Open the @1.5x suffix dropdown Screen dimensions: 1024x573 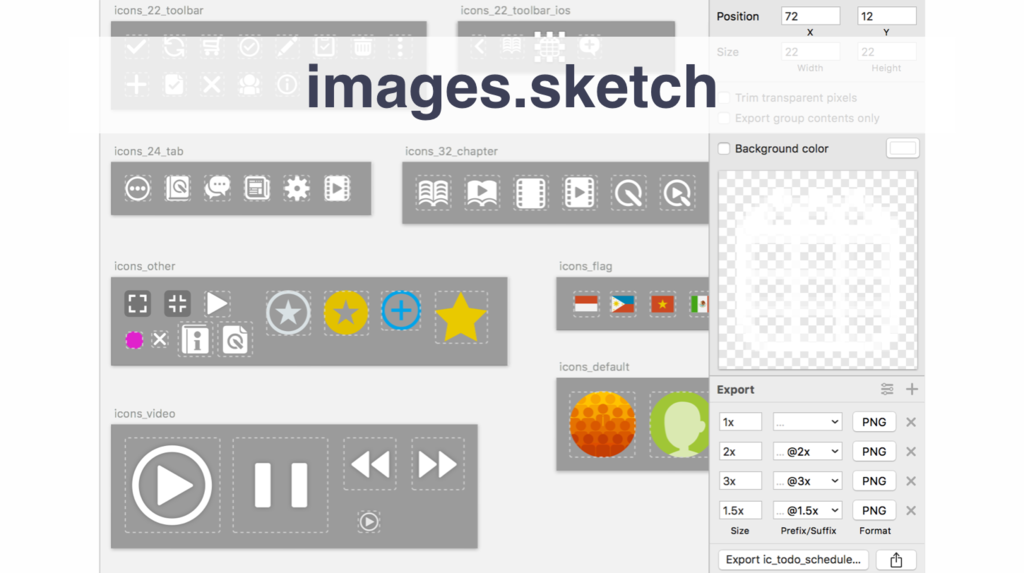(x=808, y=510)
